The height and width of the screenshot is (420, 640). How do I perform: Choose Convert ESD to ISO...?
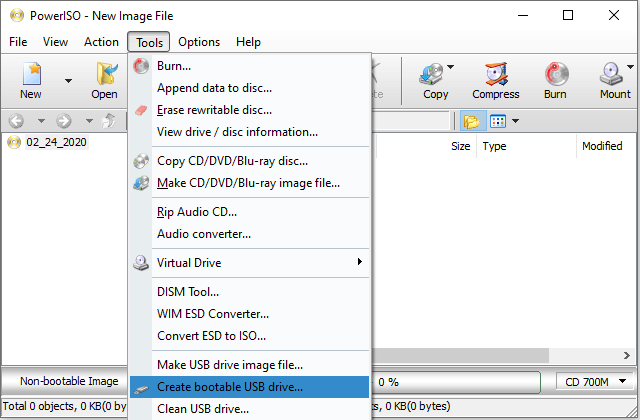click(249, 336)
